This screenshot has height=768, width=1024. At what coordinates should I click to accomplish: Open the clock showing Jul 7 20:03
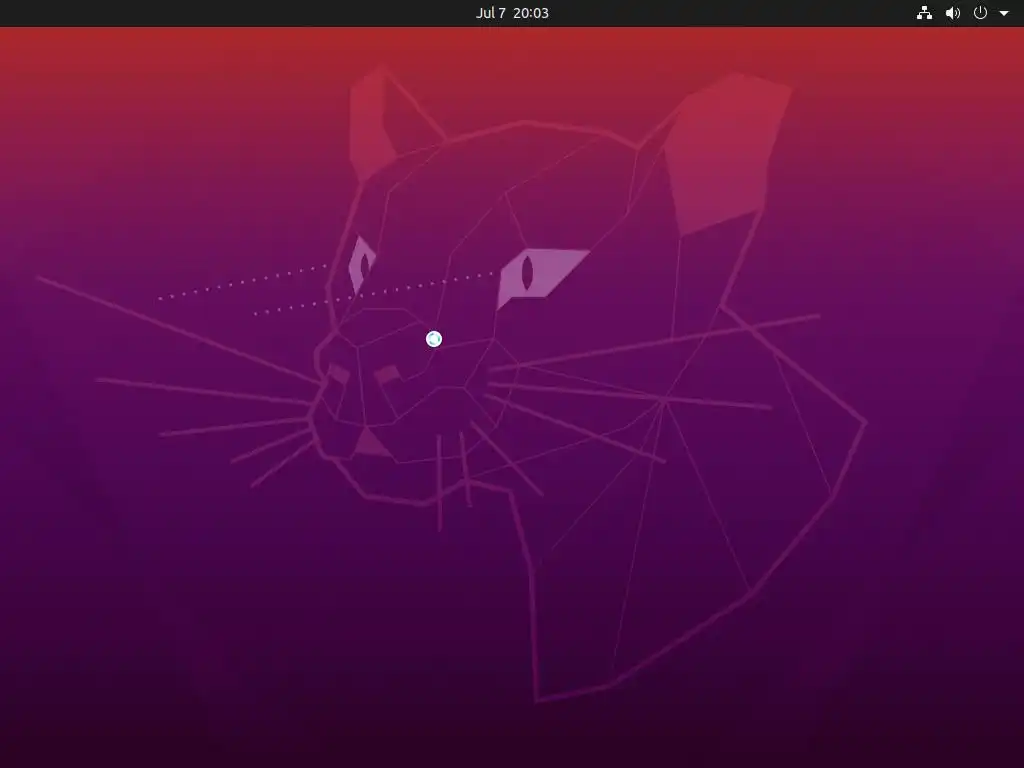(x=512, y=13)
